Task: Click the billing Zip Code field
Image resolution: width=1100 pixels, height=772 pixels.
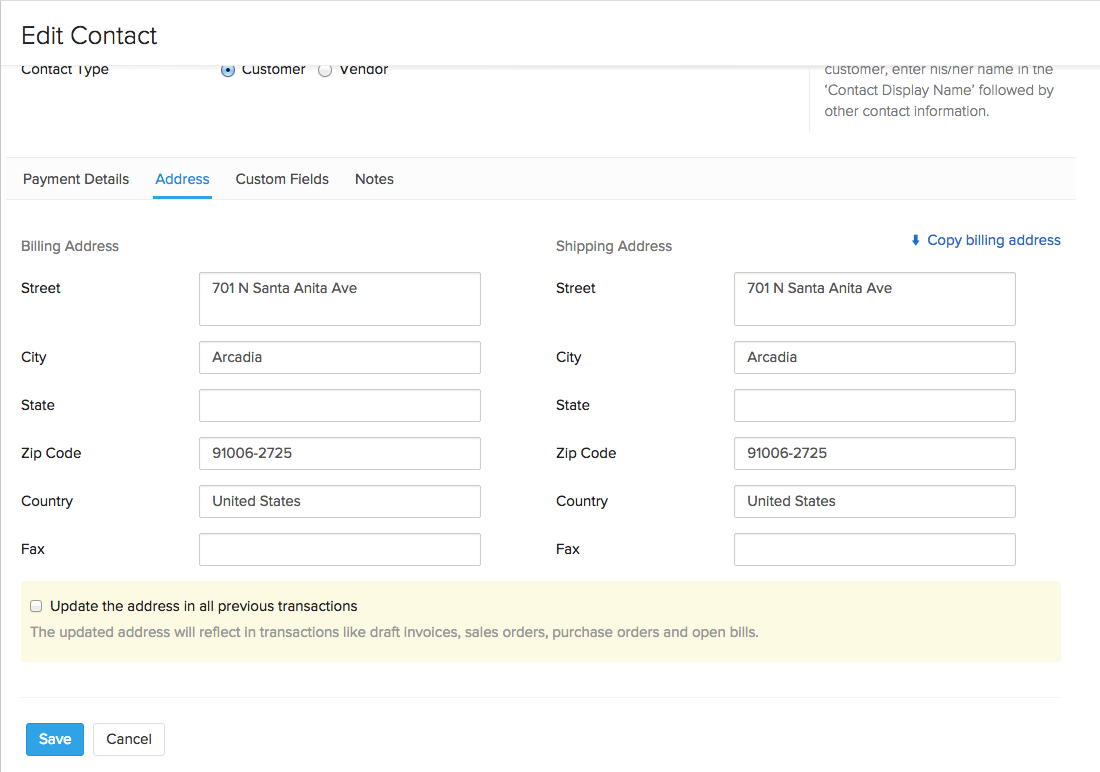Action: 339,453
